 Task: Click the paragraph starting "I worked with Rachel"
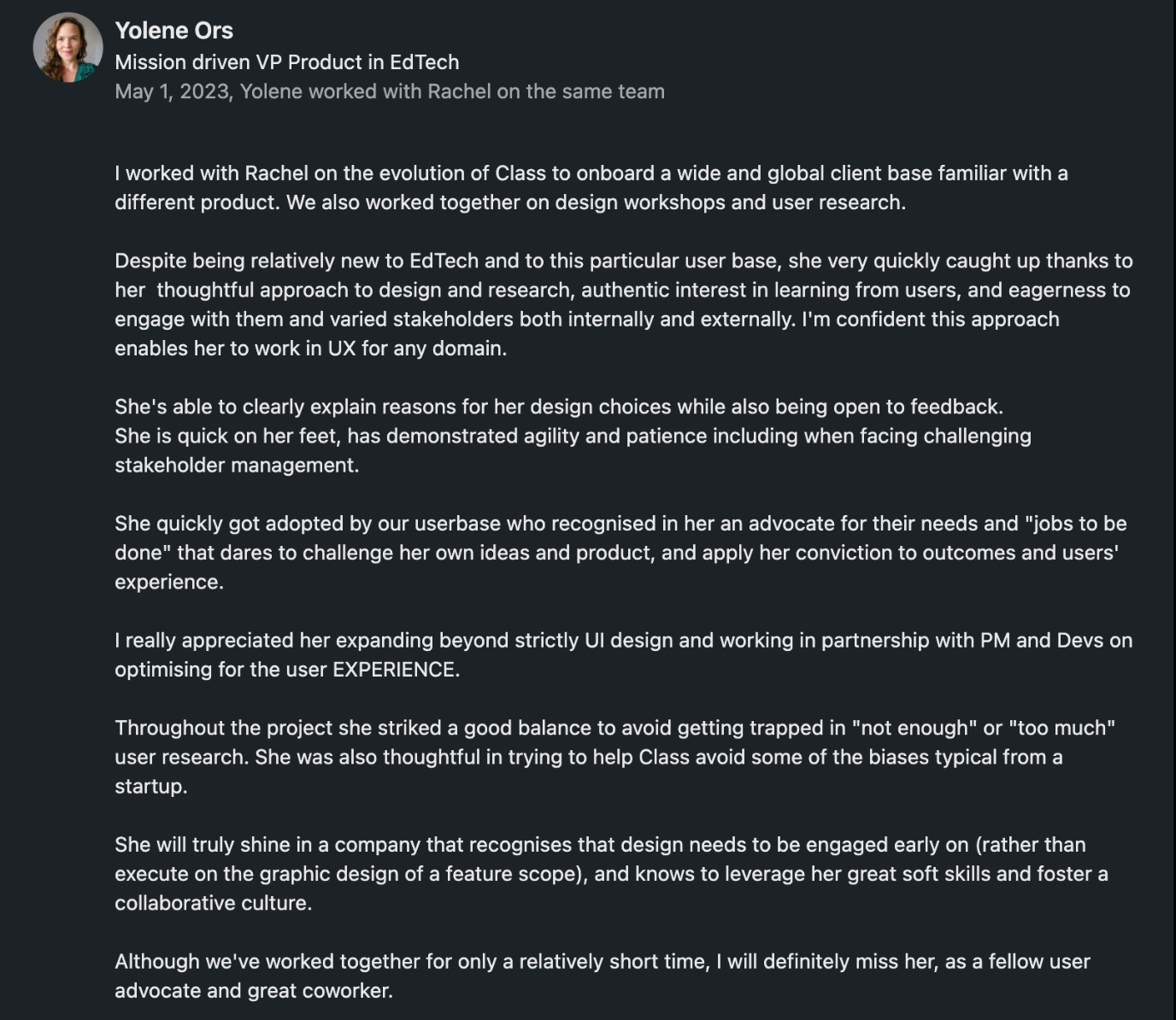pyautogui.click(x=590, y=188)
